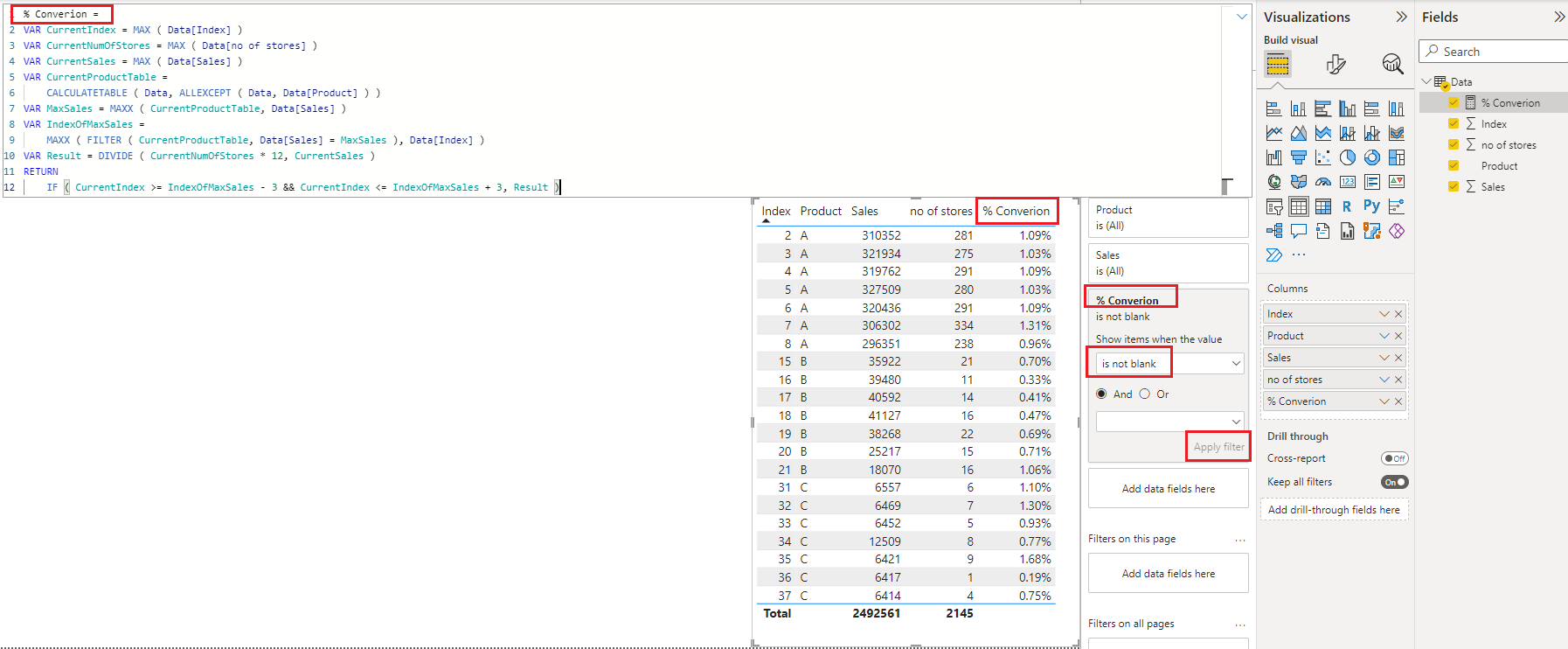Open more visuals ellipsis menu
The height and width of the screenshot is (649, 1568).
tap(1299, 255)
